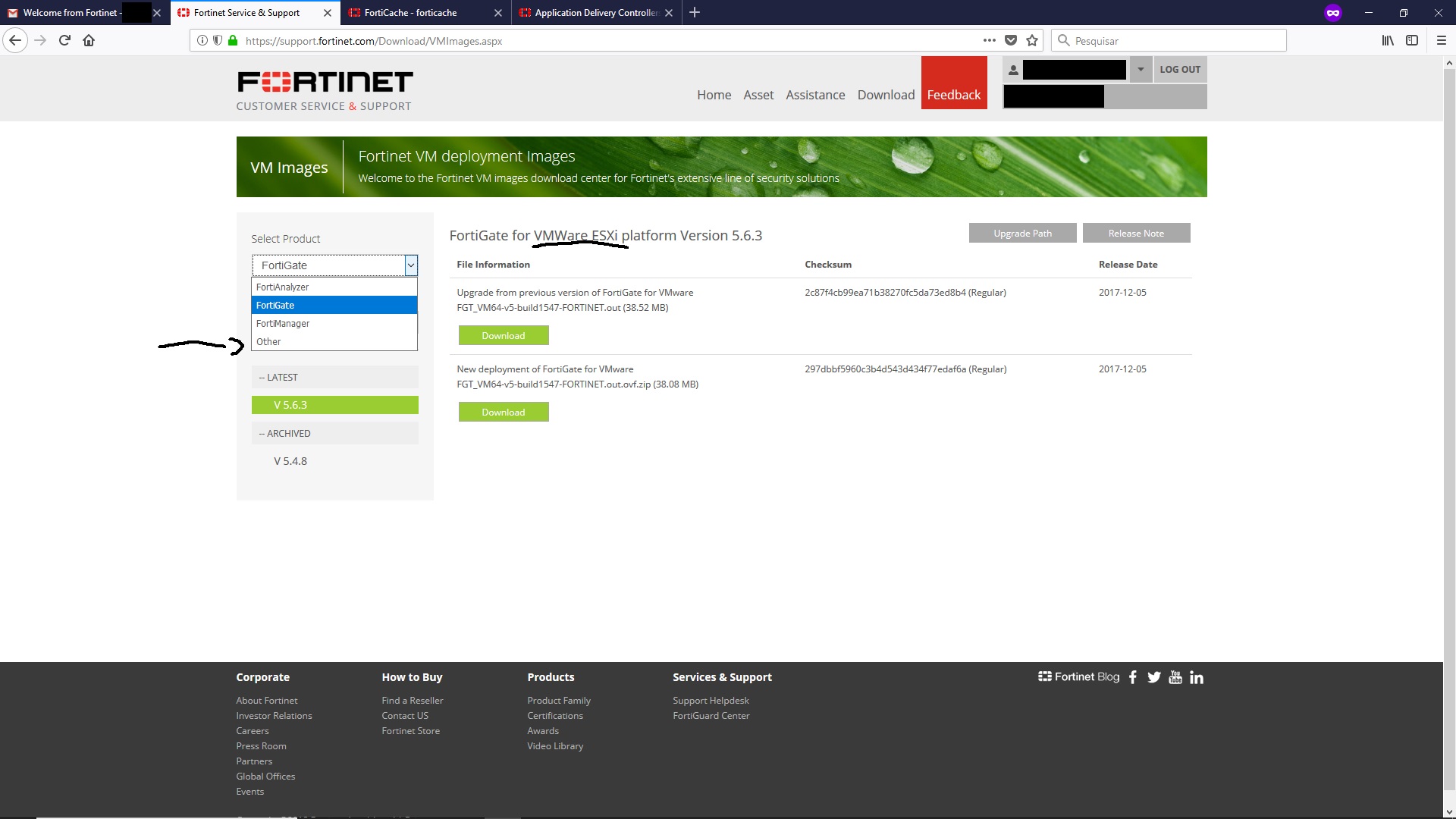This screenshot has width=1456, height=819.
Task: Click the Firefox reload page icon
Action: point(64,41)
